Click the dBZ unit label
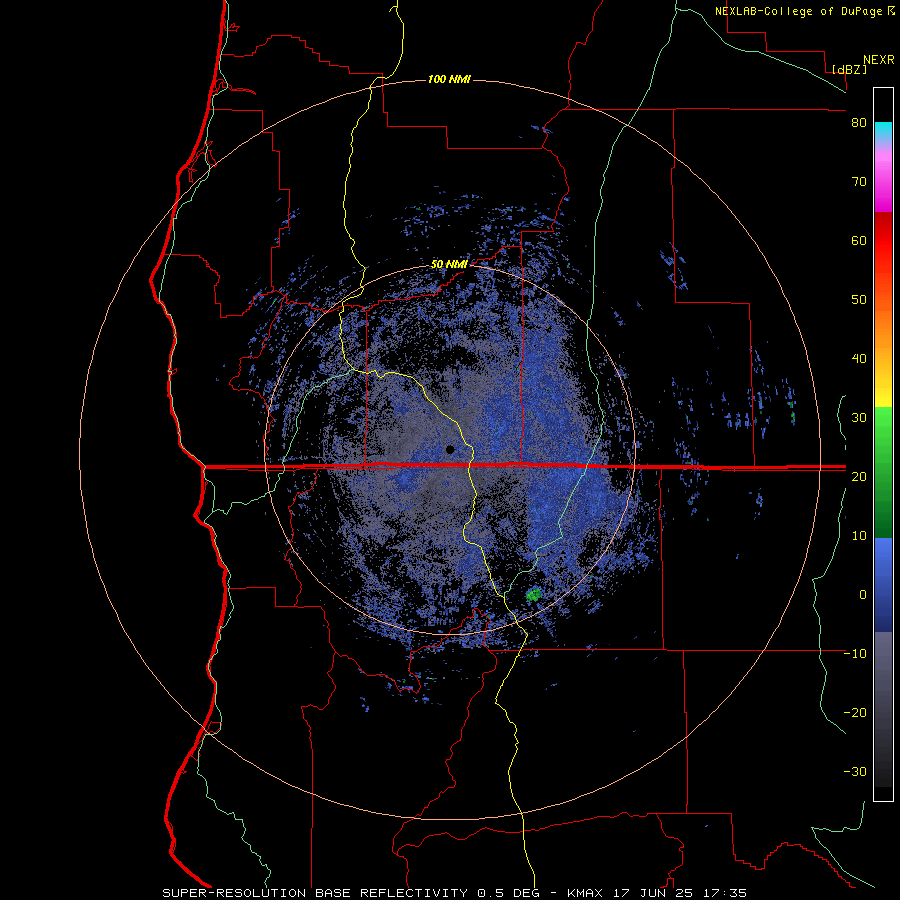The height and width of the screenshot is (900, 900). (849, 69)
